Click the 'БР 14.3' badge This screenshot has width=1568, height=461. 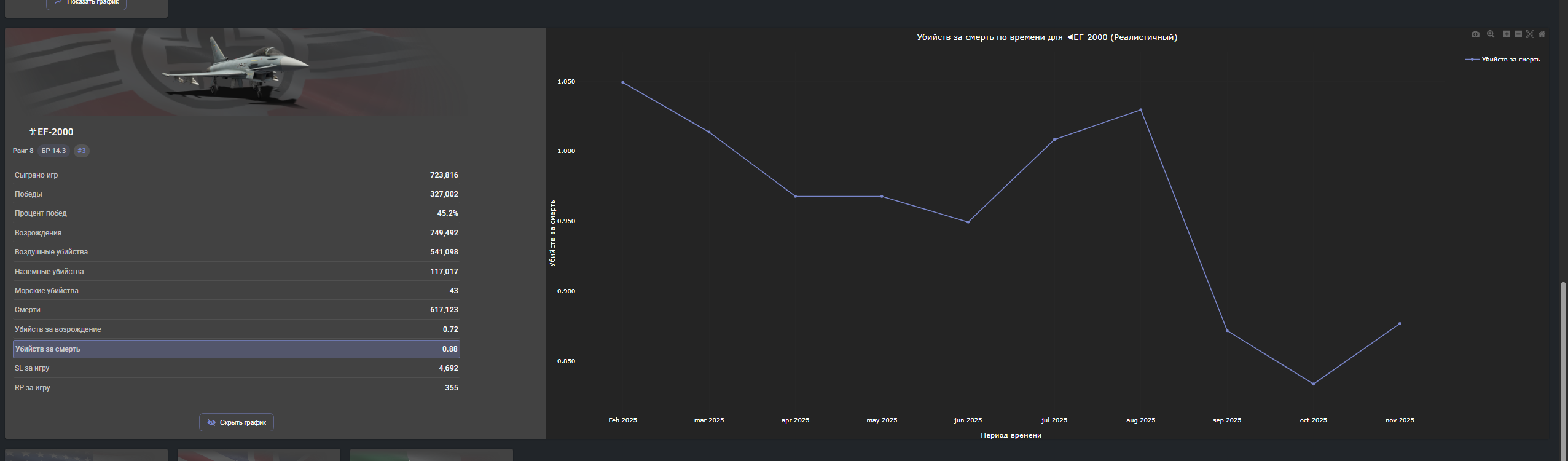[53, 151]
